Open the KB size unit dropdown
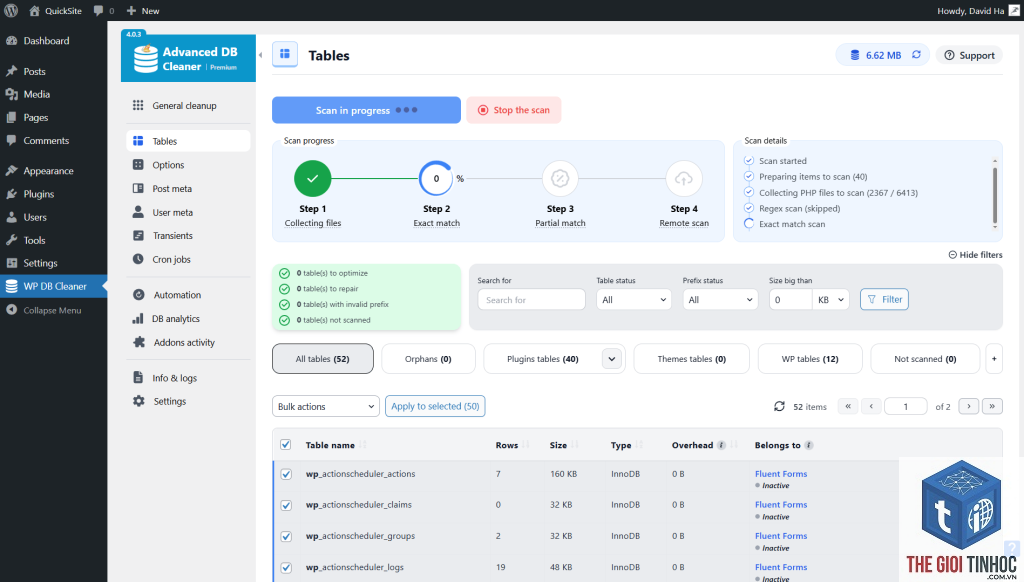 831,299
